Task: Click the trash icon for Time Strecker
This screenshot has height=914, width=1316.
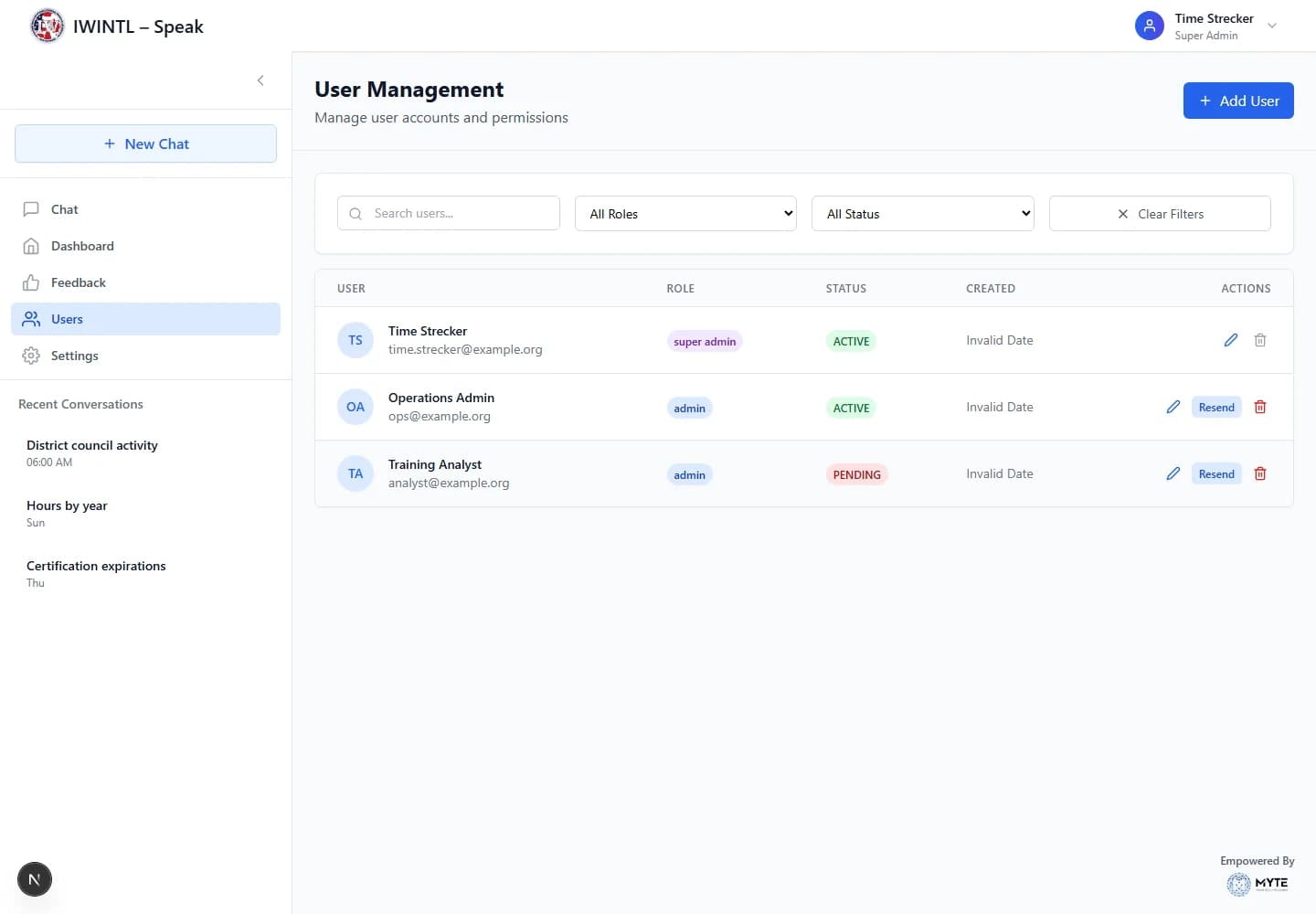Action: pos(1260,340)
